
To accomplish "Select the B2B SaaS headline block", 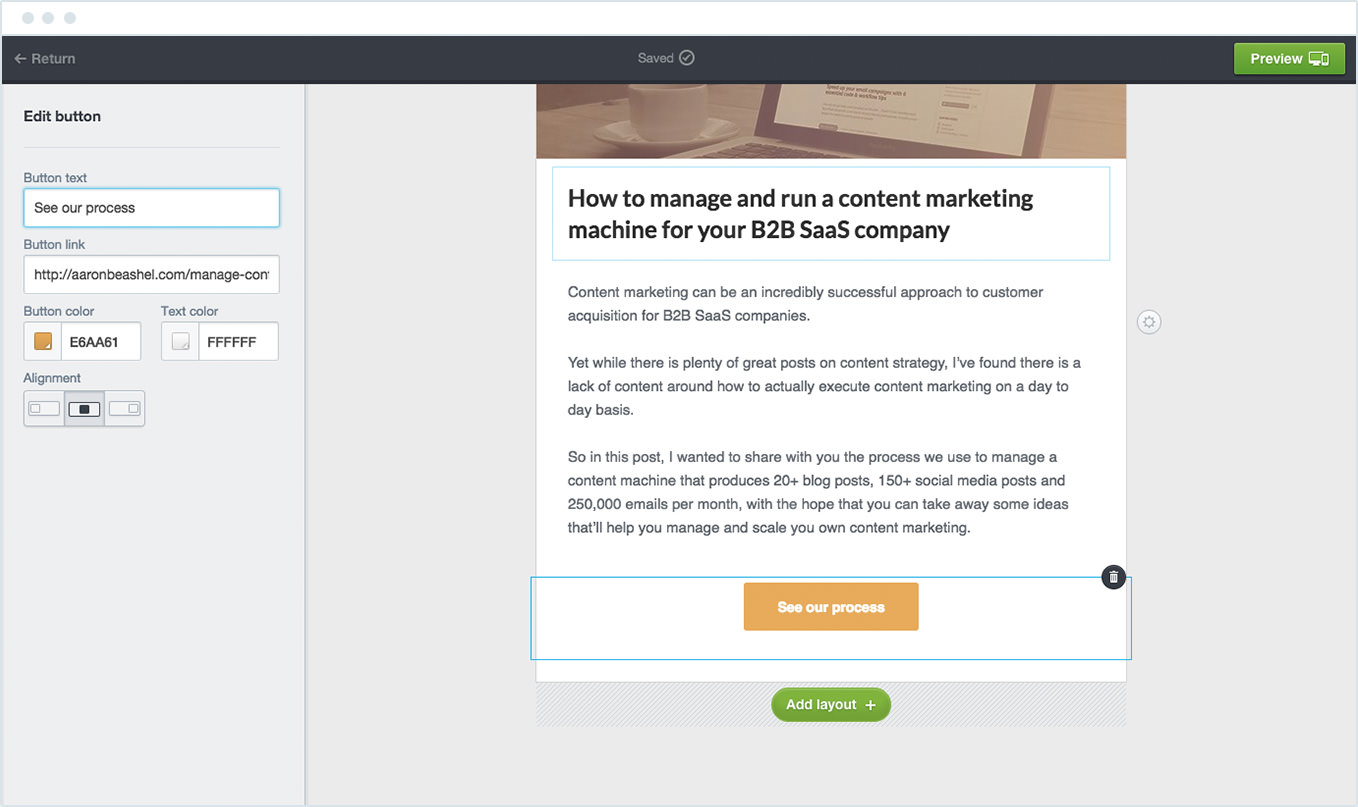I will 830,213.
